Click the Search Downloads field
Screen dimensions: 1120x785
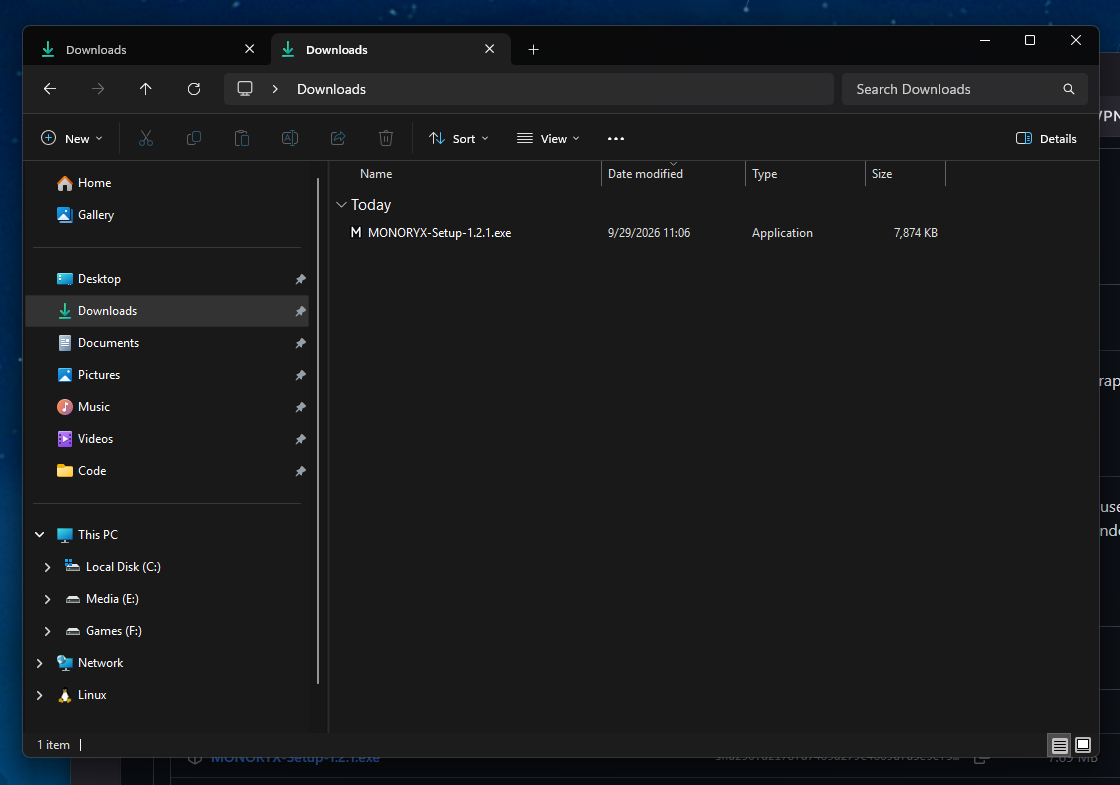coord(964,89)
